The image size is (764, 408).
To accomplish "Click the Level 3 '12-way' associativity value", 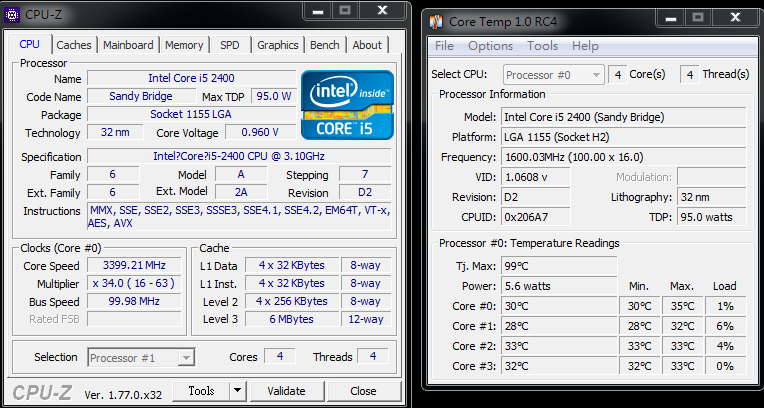I will pos(366,320).
